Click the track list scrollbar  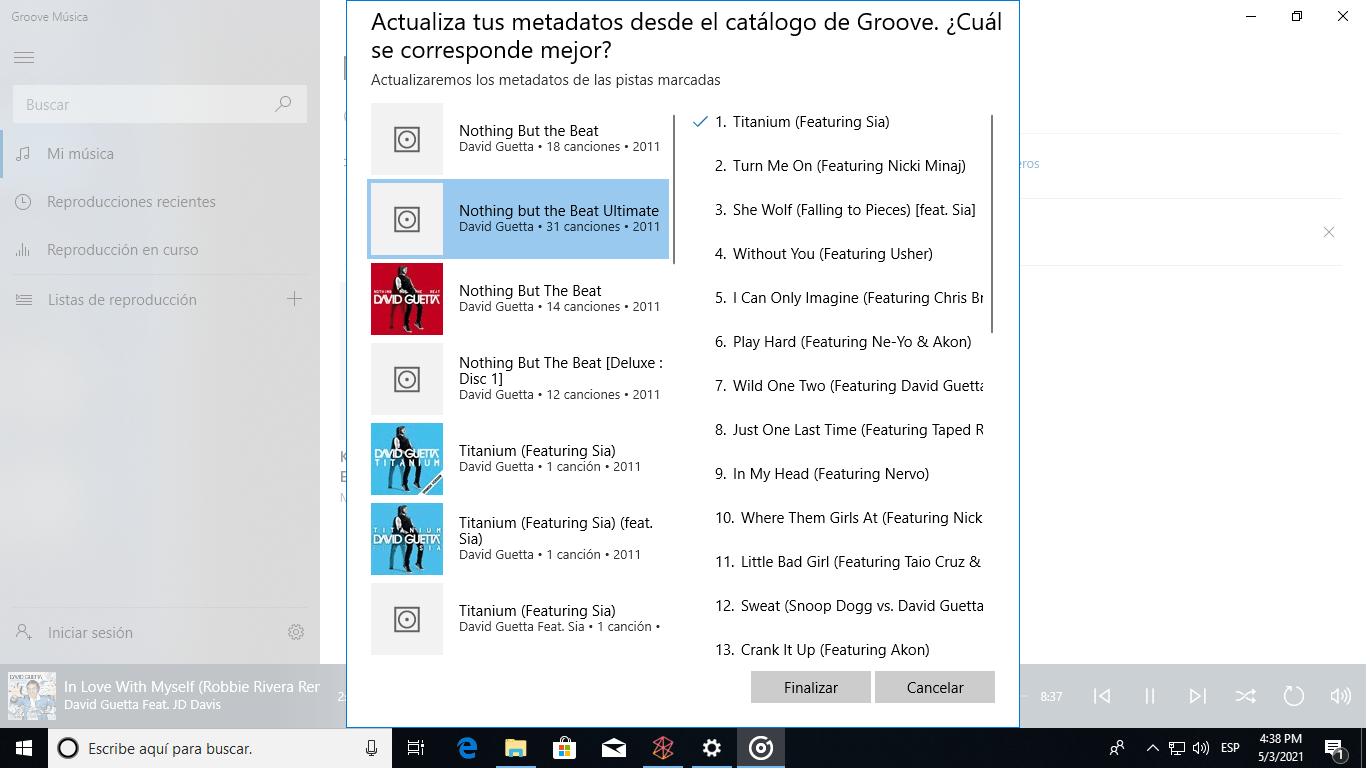992,224
